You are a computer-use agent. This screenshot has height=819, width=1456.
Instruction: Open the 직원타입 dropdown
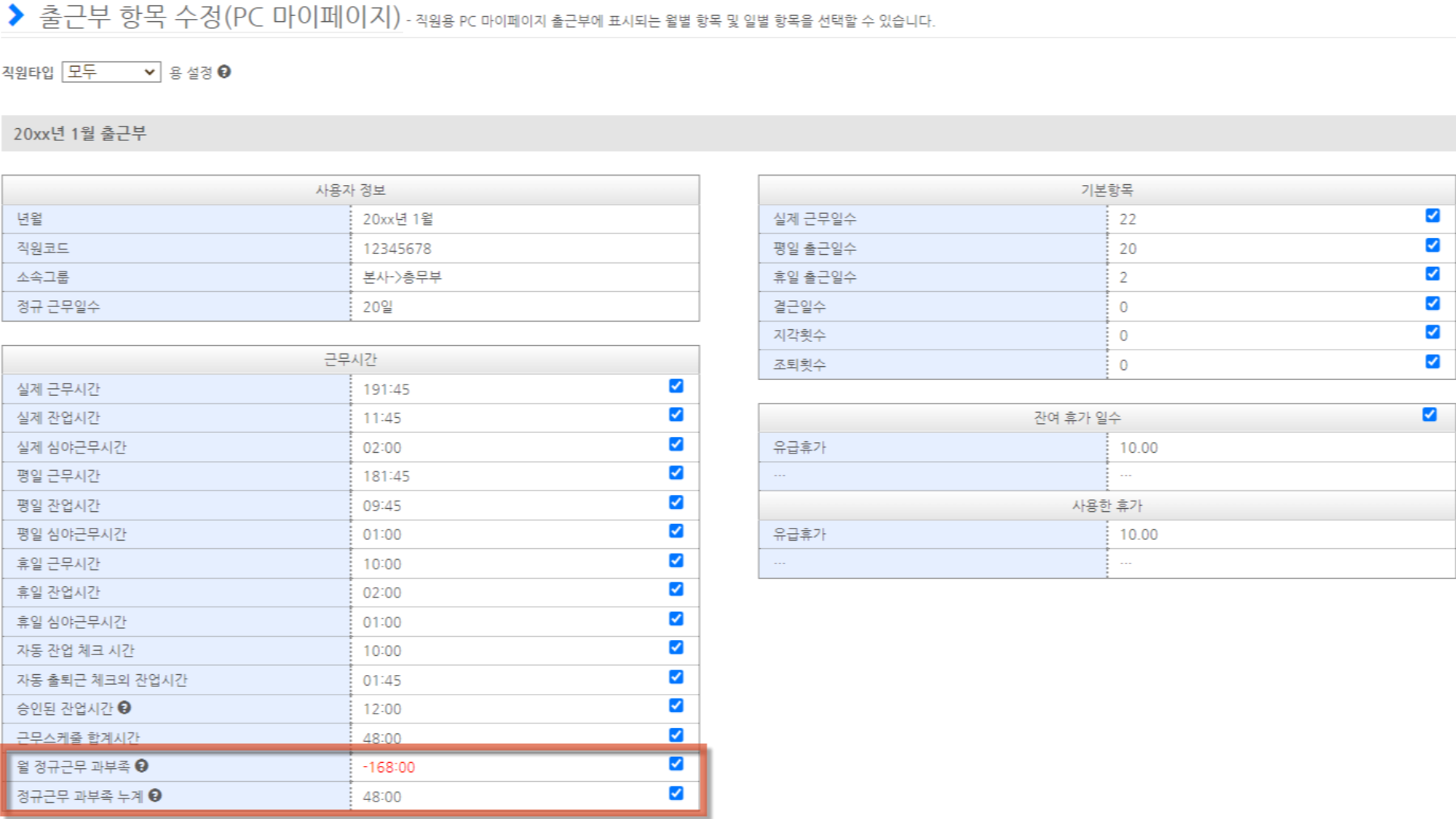click(111, 72)
